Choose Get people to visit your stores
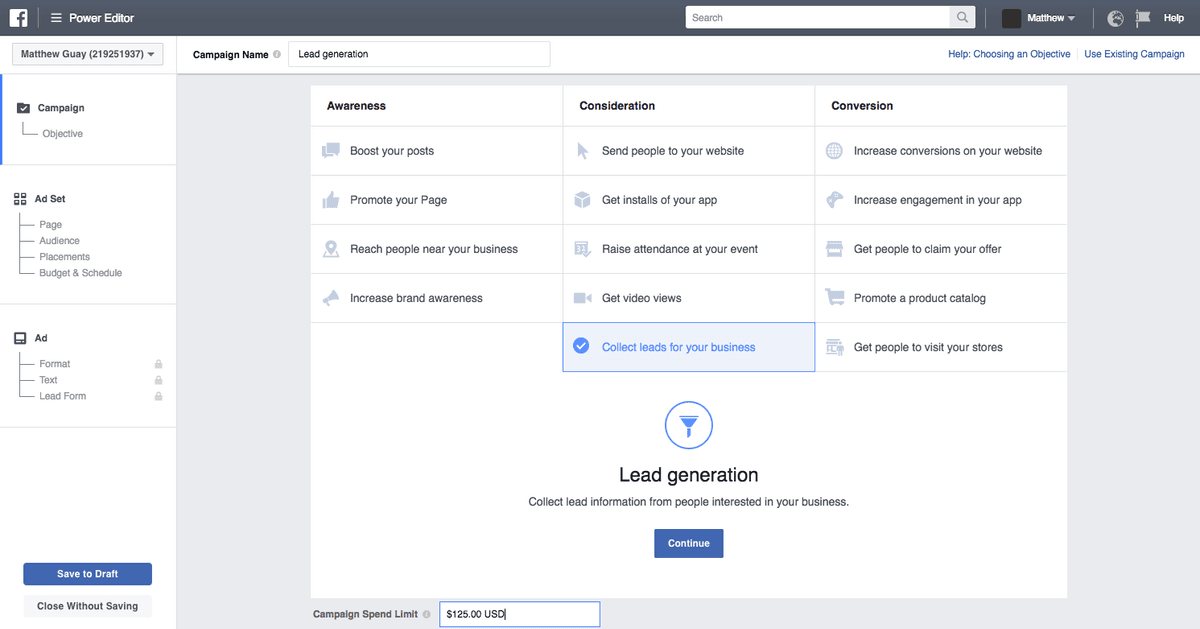The width and height of the screenshot is (1200, 629). click(941, 347)
